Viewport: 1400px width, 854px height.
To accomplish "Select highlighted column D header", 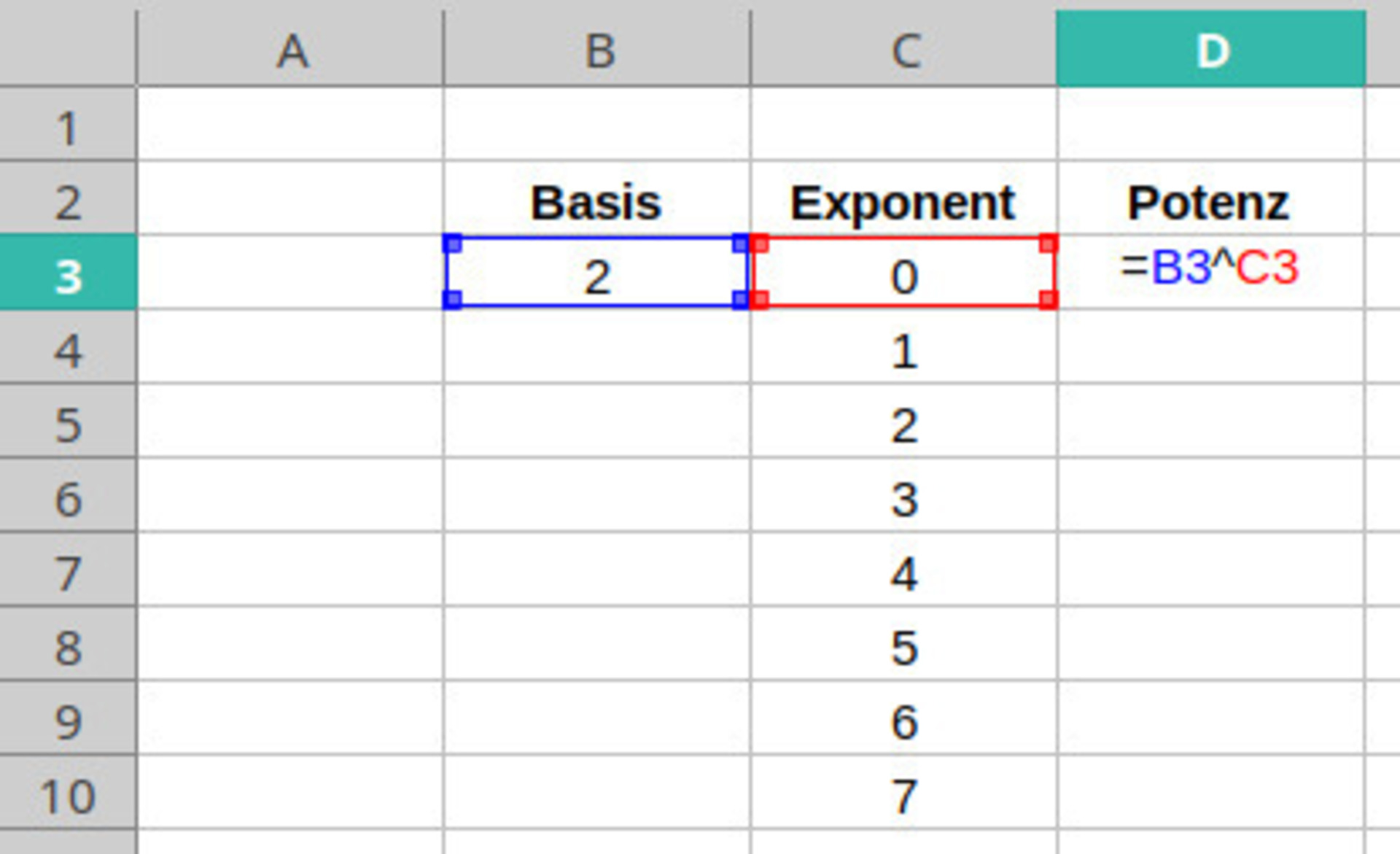I will click(x=1210, y=51).
